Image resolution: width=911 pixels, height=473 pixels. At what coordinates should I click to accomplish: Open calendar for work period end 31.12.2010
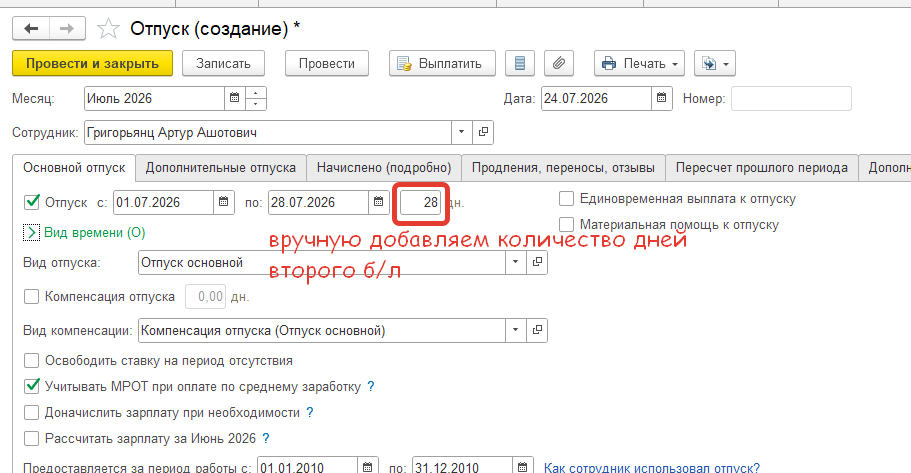pyautogui.click(x=523, y=467)
